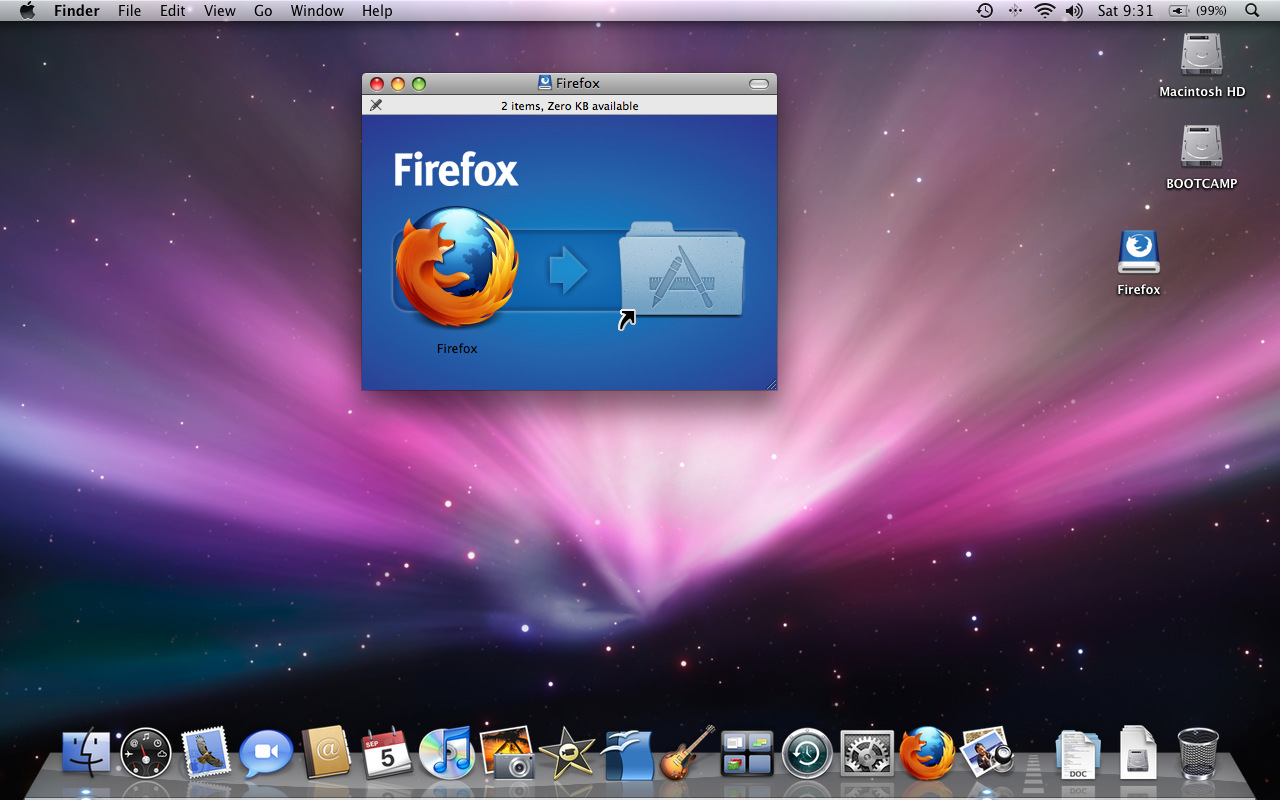Open the Wi-Fi status menu
The width and height of the screenshot is (1280, 800).
1045,11
